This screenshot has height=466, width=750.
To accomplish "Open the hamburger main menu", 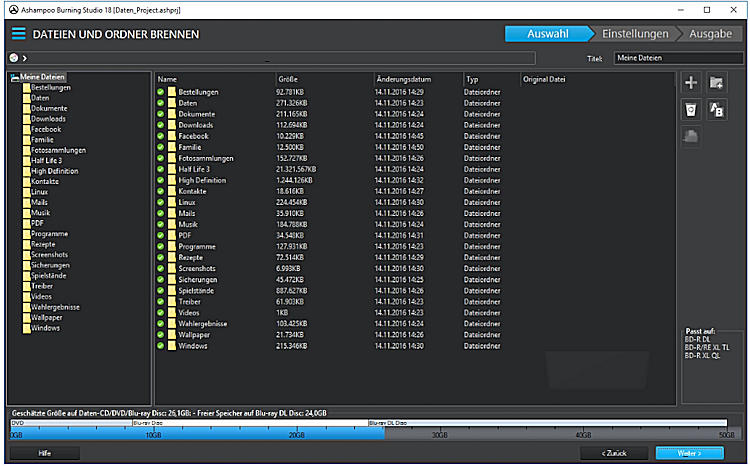I will (x=18, y=34).
